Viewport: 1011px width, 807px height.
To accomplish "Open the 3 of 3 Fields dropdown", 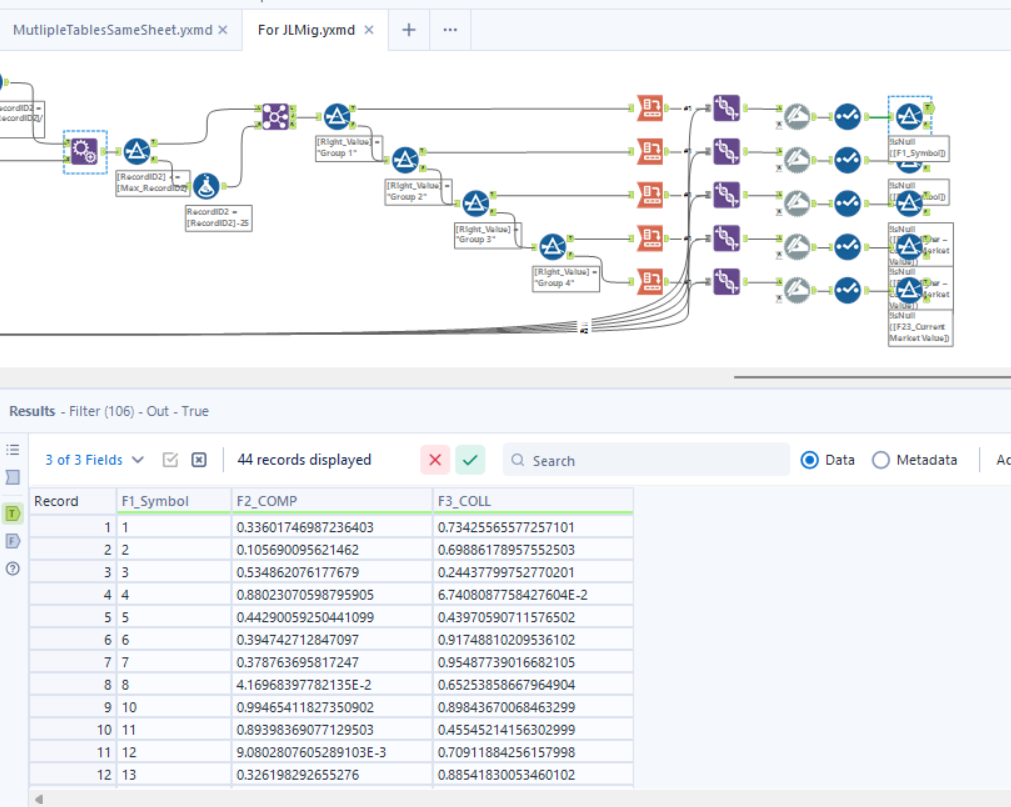I will [94, 460].
